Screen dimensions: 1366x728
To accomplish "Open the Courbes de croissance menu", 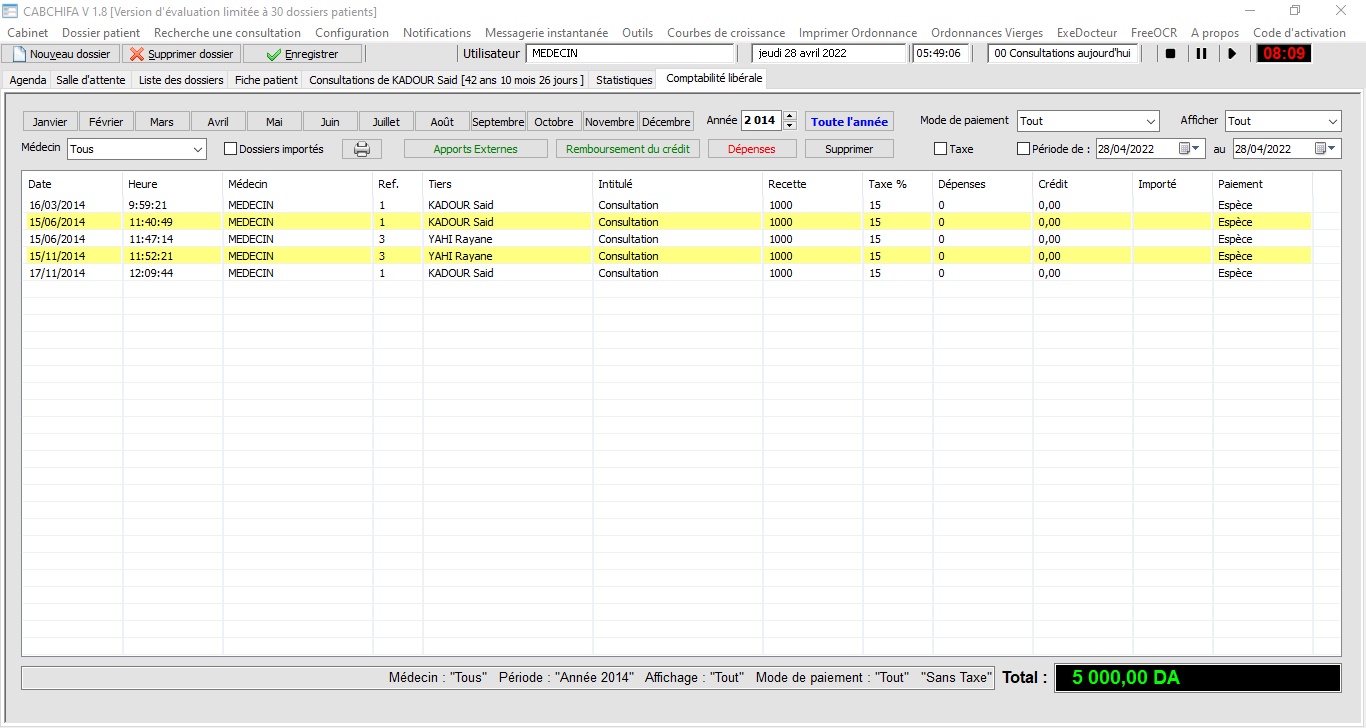I will [726, 33].
